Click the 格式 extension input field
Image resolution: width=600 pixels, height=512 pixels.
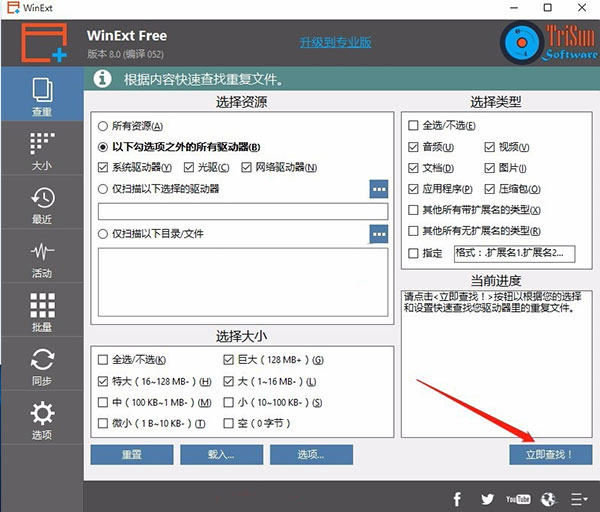[x=514, y=253]
